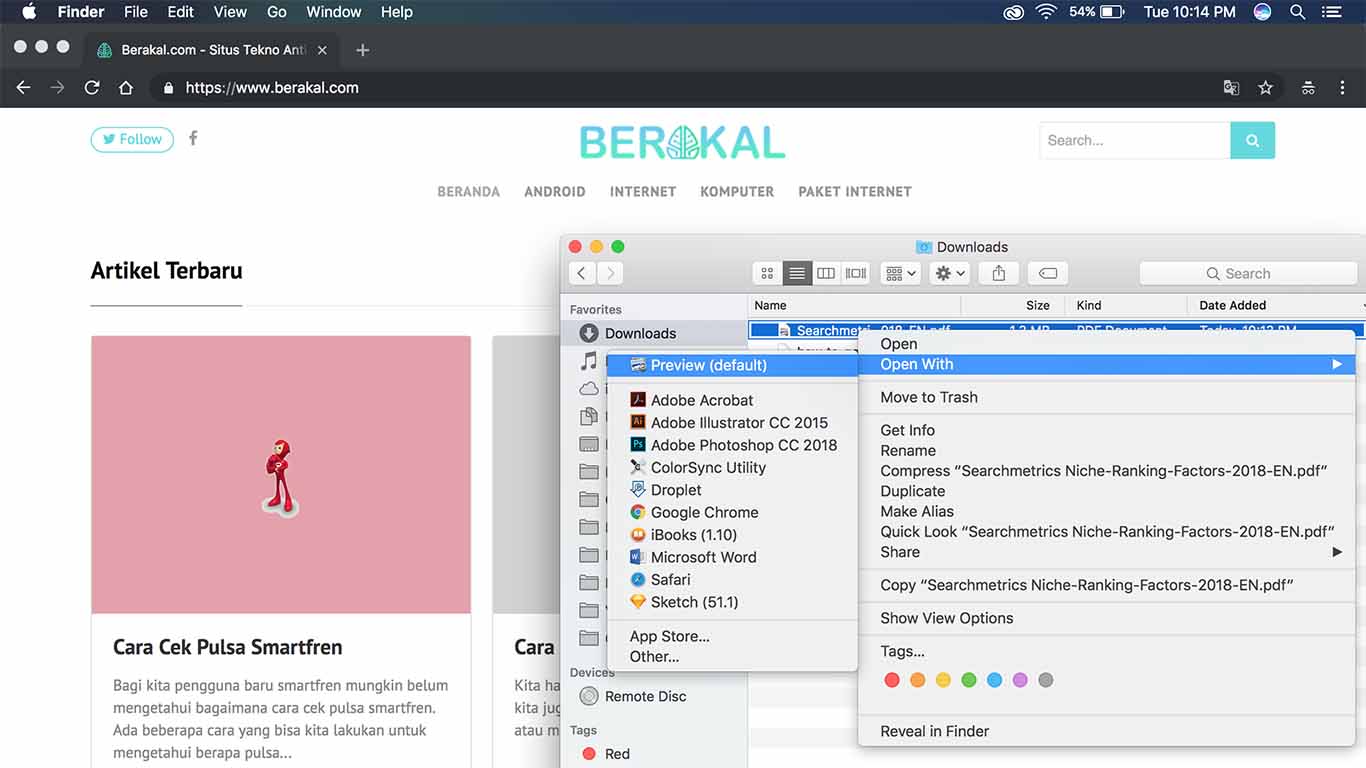The image size is (1366, 768).
Task: Choose Adobe Photoshop CC 2018
Action: click(733, 445)
